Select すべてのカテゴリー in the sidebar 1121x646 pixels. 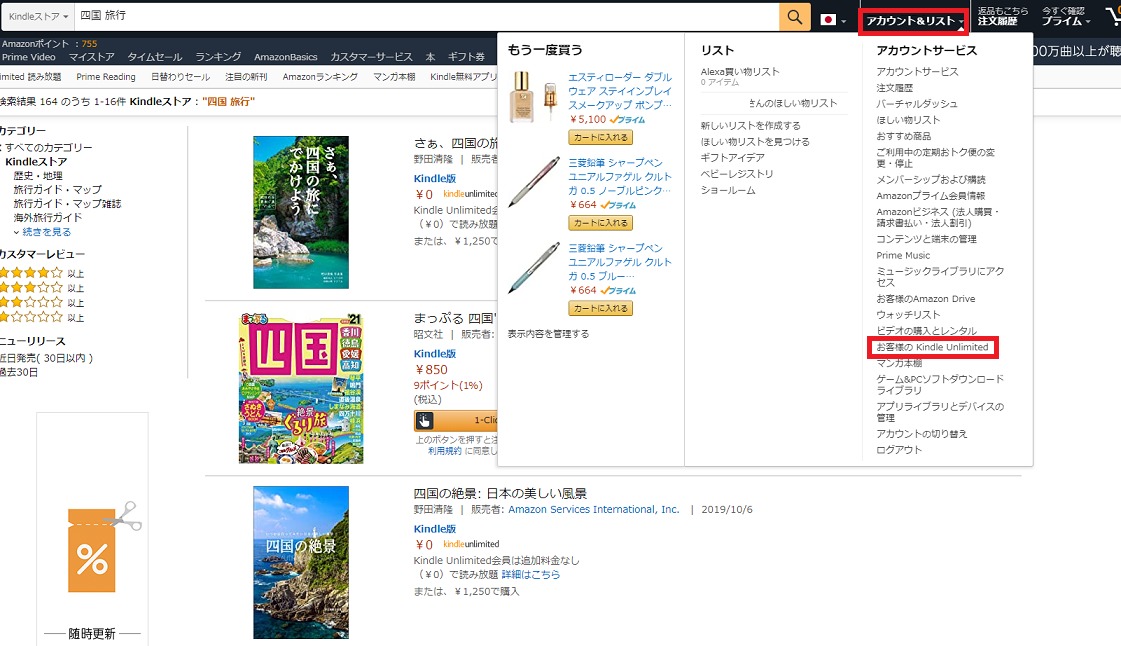[48, 147]
